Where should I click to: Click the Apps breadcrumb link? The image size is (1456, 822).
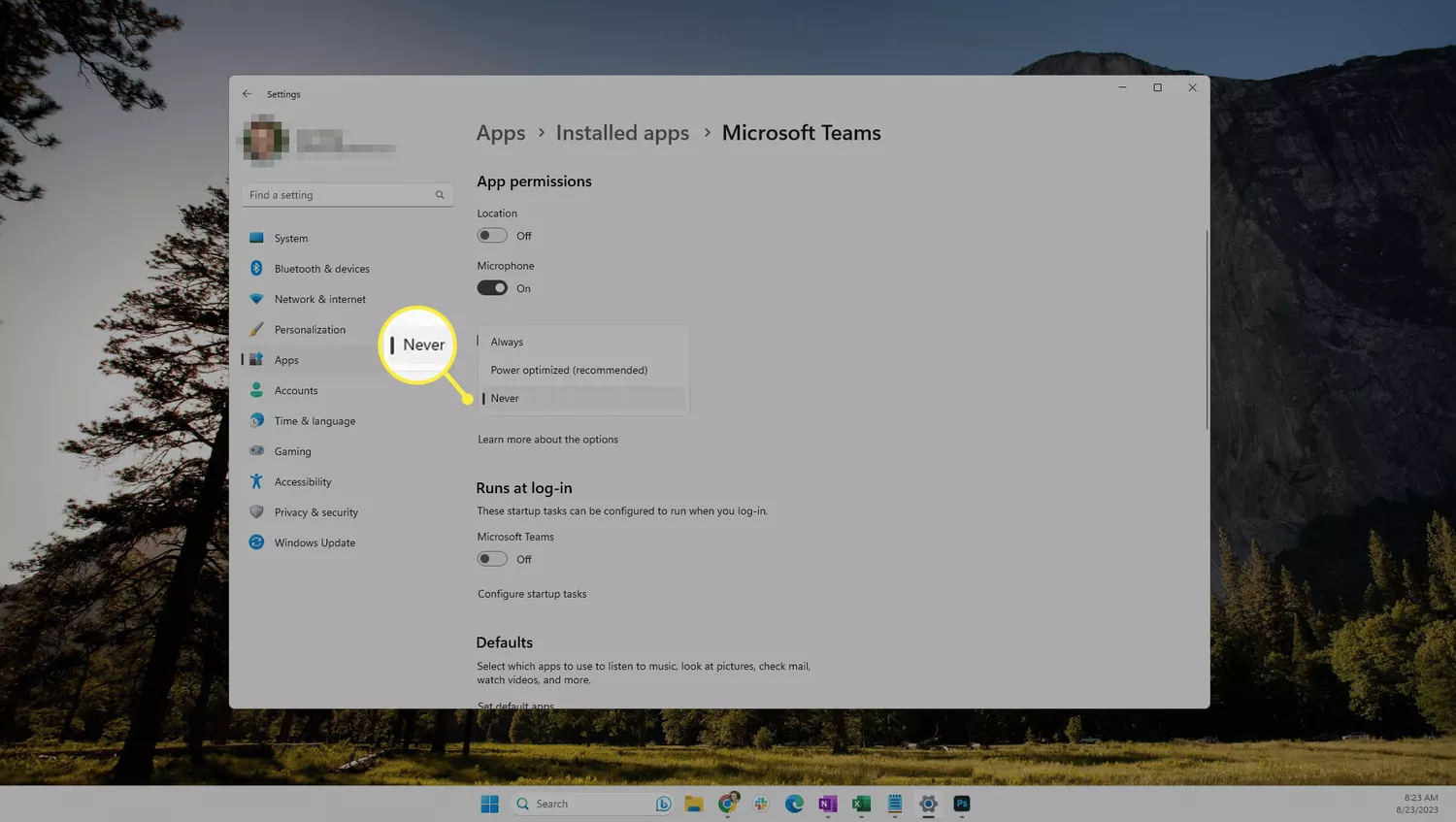coord(501,133)
